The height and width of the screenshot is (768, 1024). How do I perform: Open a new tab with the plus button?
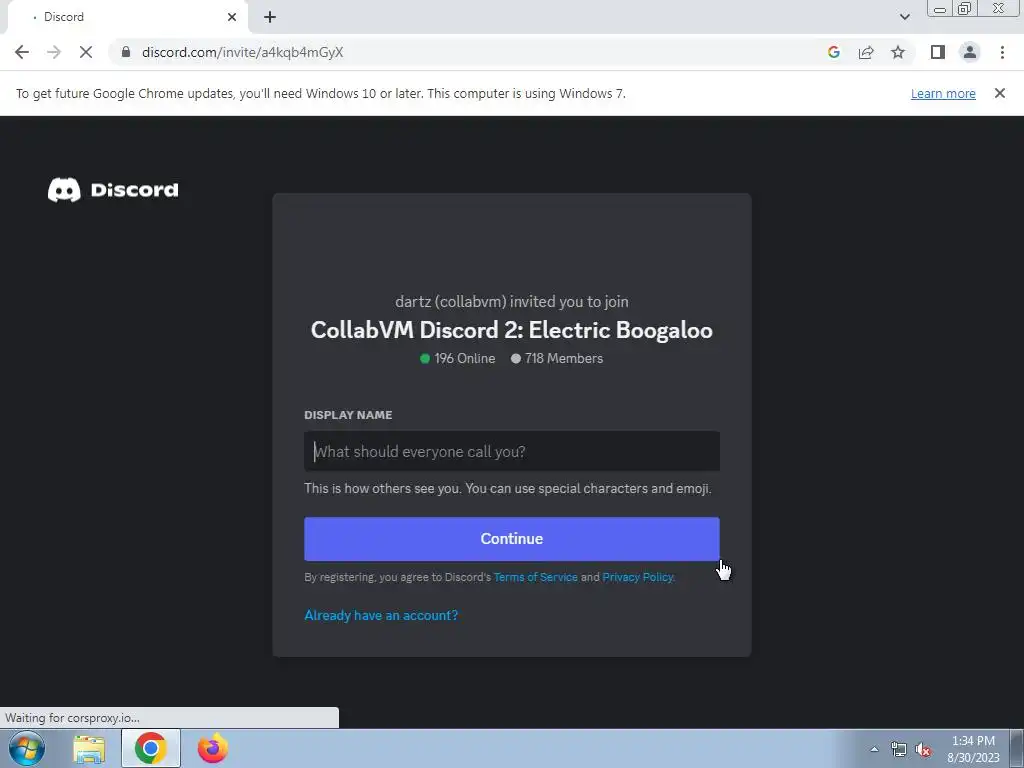(270, 17)
